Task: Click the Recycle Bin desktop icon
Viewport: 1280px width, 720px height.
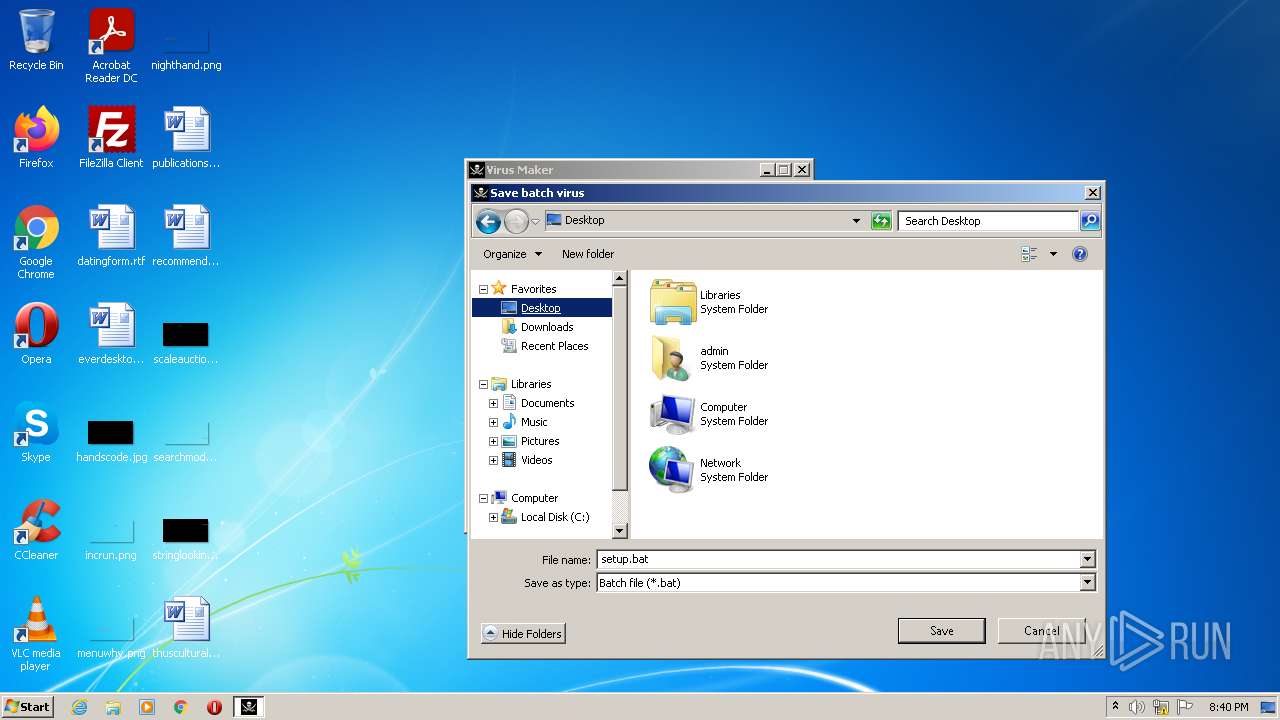Action: click(36, 40)
